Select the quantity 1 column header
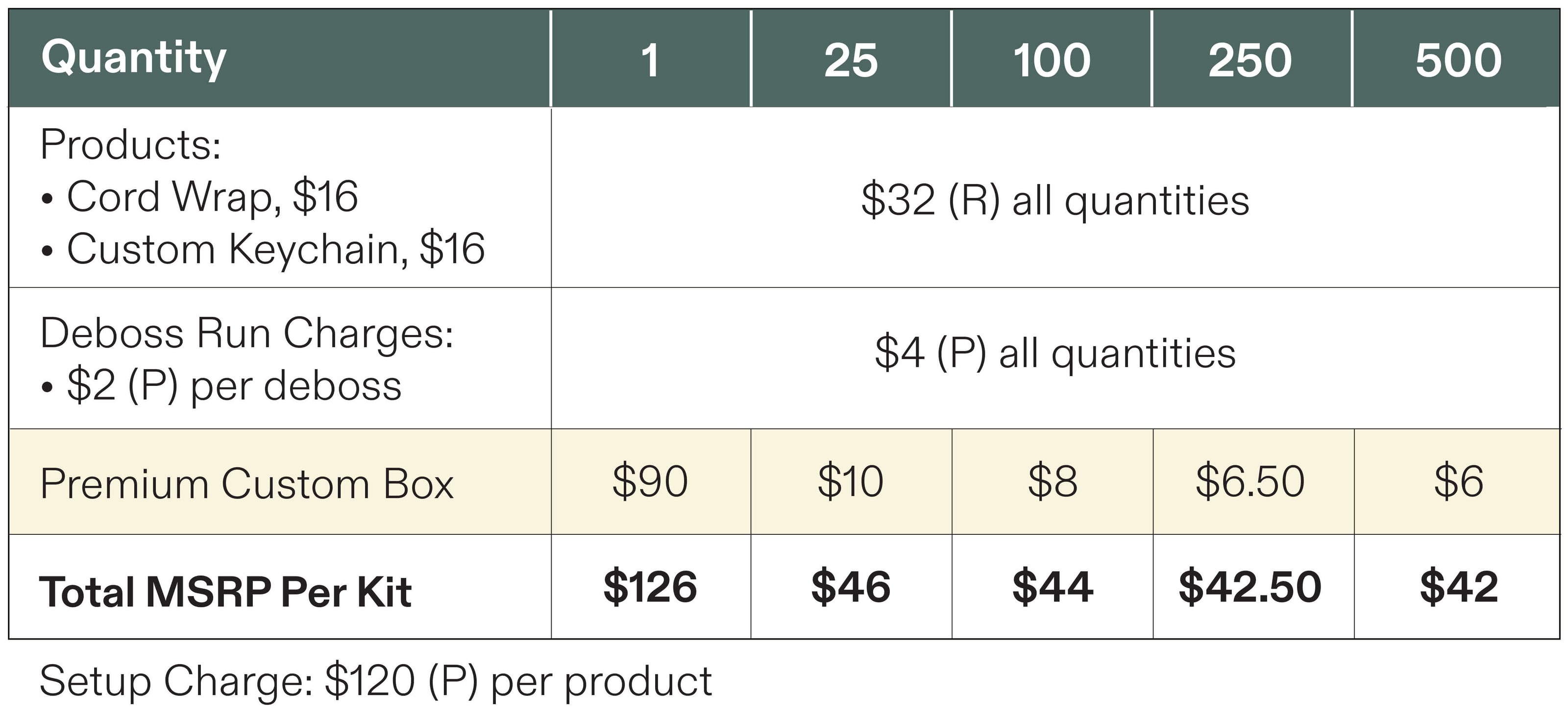Screen dimensions: 1568x716 tap(651, 58)
